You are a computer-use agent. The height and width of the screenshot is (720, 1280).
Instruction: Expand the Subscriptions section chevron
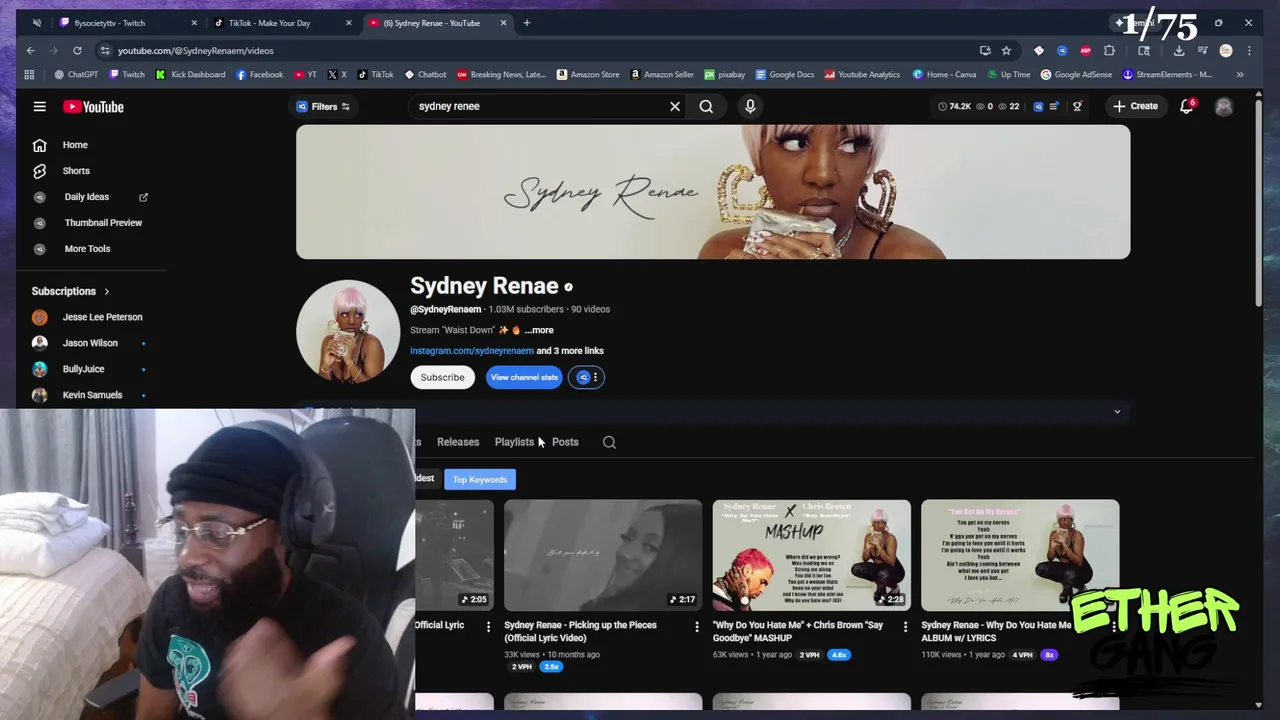click(x=106, y=291)
